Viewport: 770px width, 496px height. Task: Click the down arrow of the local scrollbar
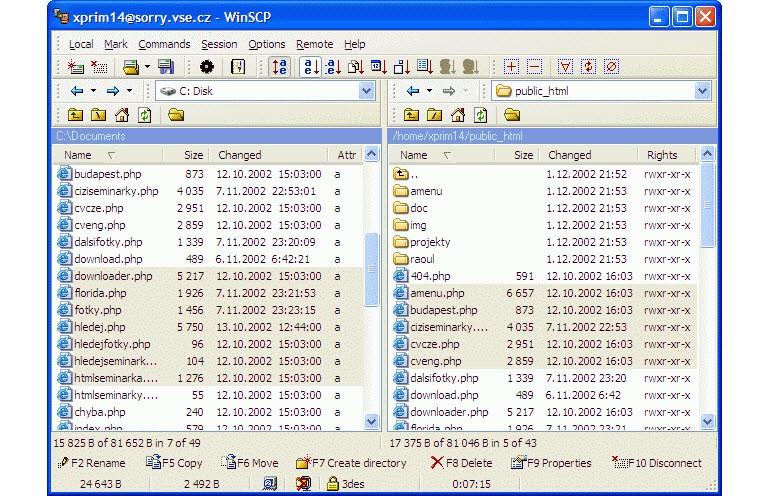[372, 421]
